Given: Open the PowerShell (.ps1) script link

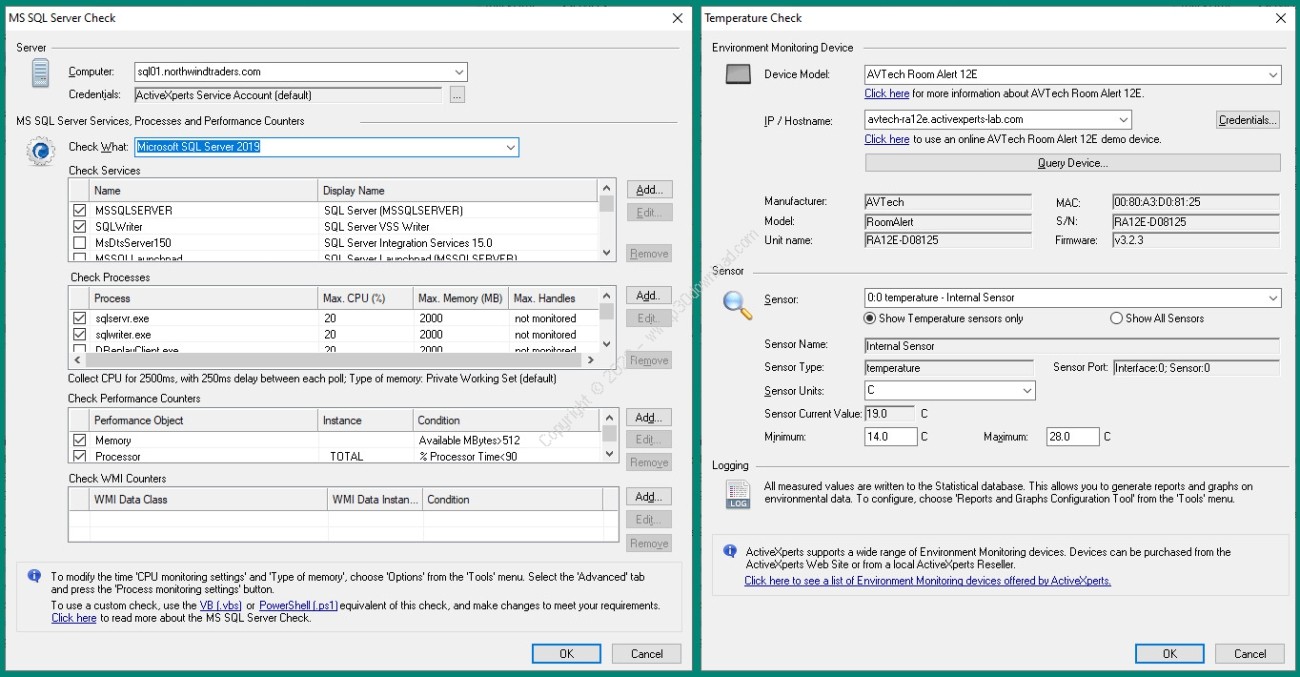Looking at the screenshot, I should pos(299,605).
